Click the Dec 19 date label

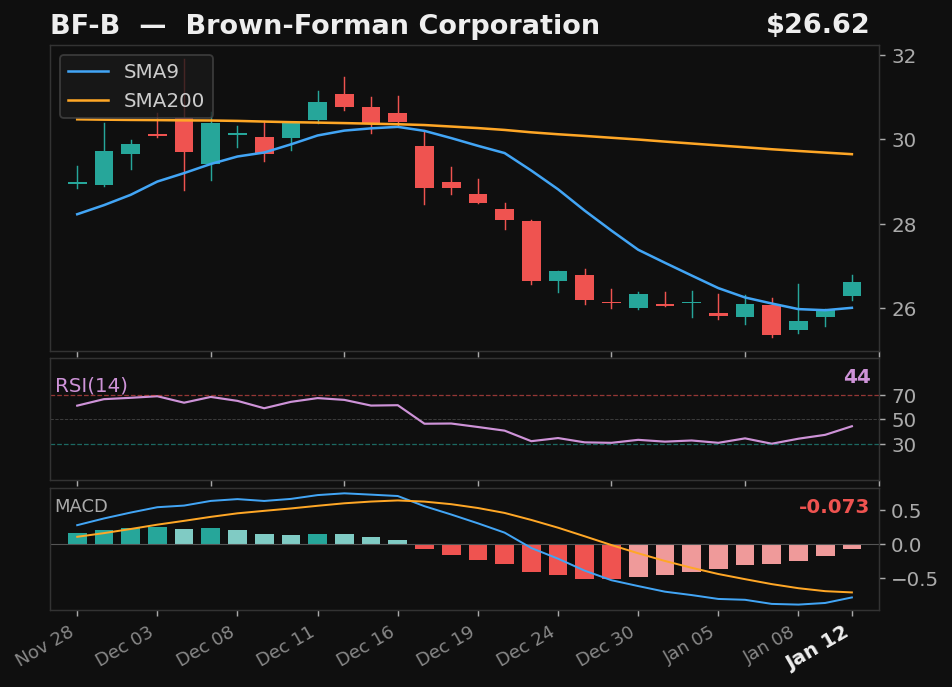point(446,645)
